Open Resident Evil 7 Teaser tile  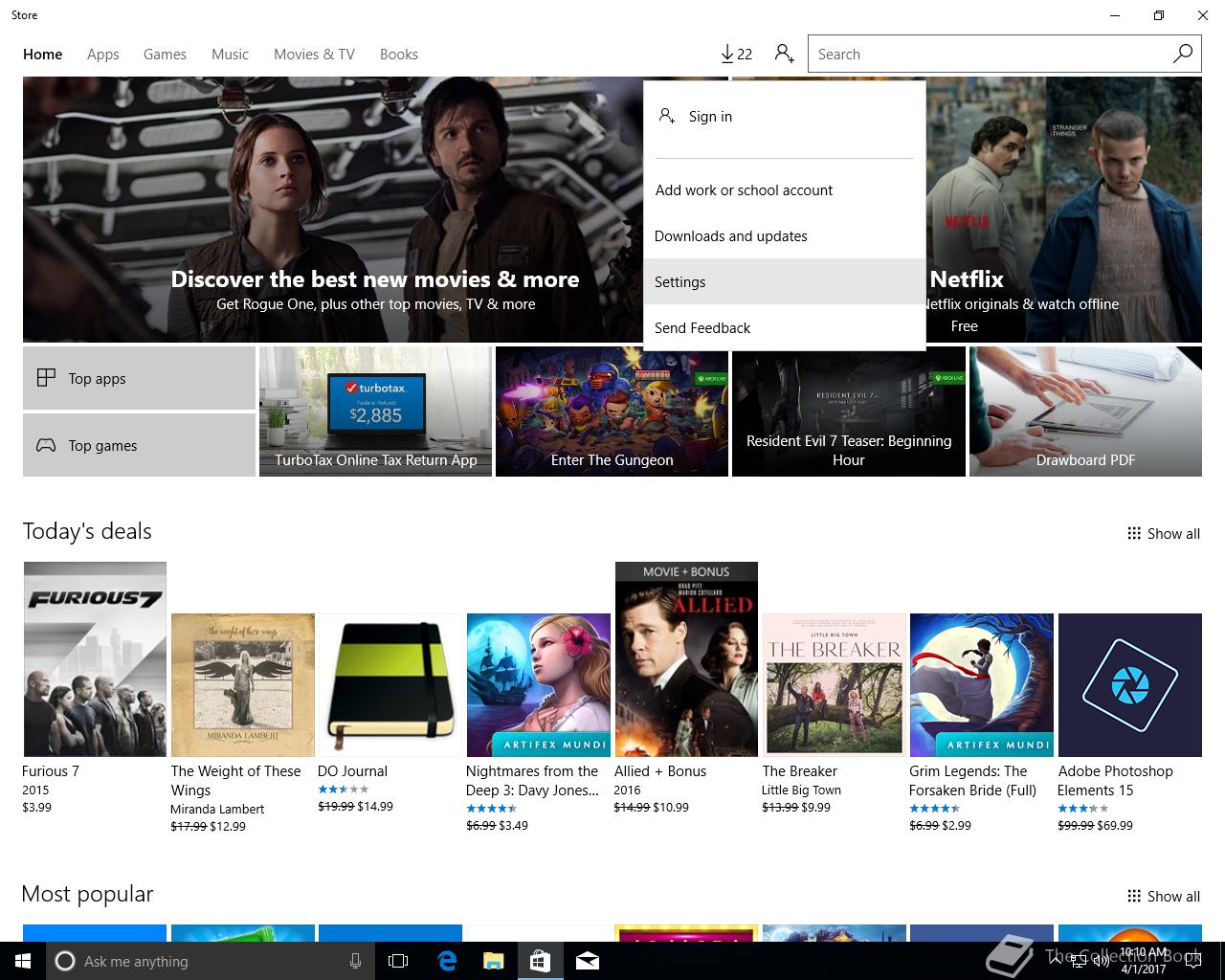(849, 412)
